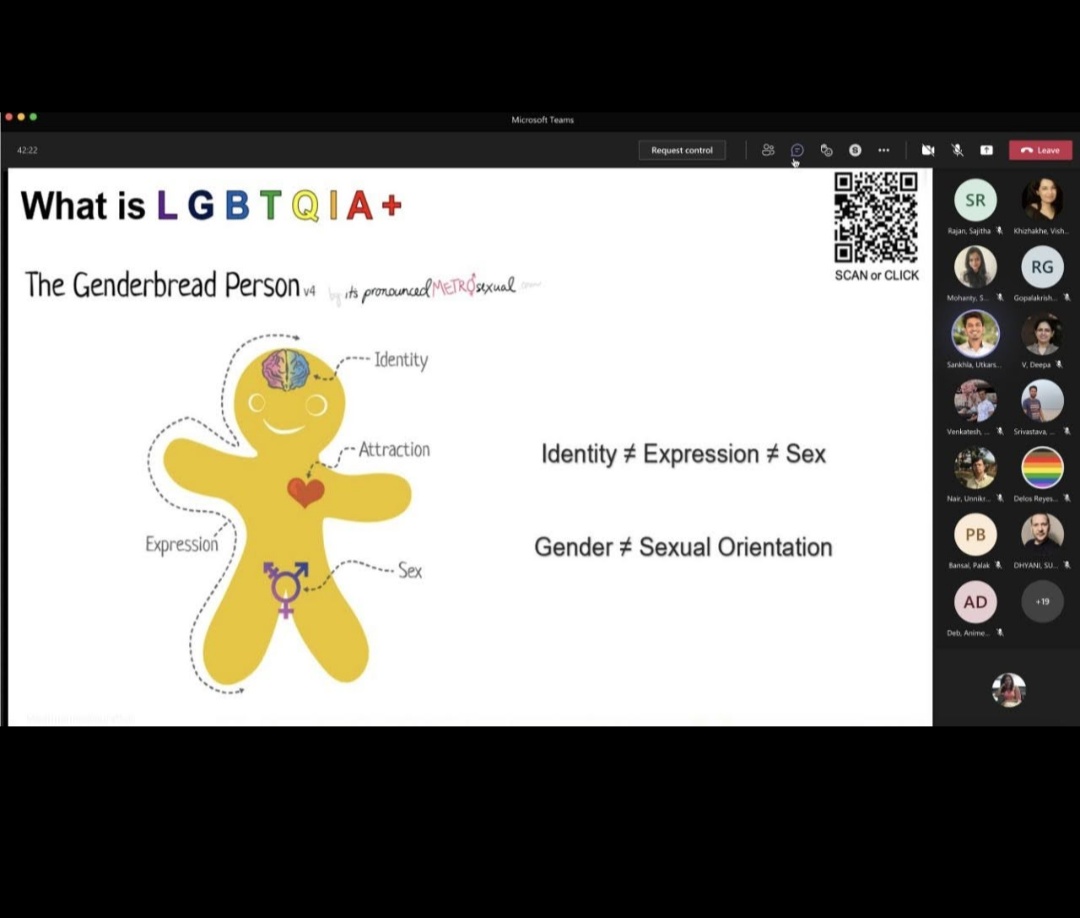The width and height of the screenshot is (1080, 918).
Task: Click the 42:22 meeting timer
Action: [x=27, y=150]
